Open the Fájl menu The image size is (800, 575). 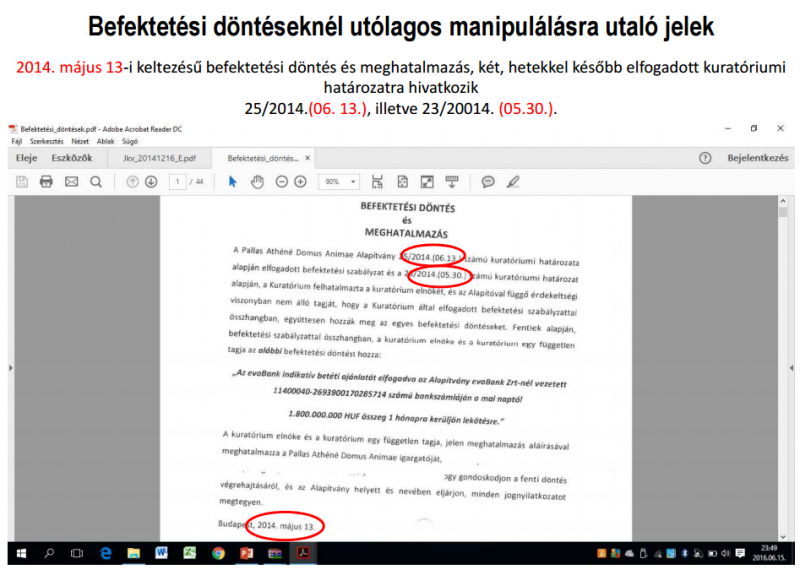pyautogui.click(x=16, y=141)
